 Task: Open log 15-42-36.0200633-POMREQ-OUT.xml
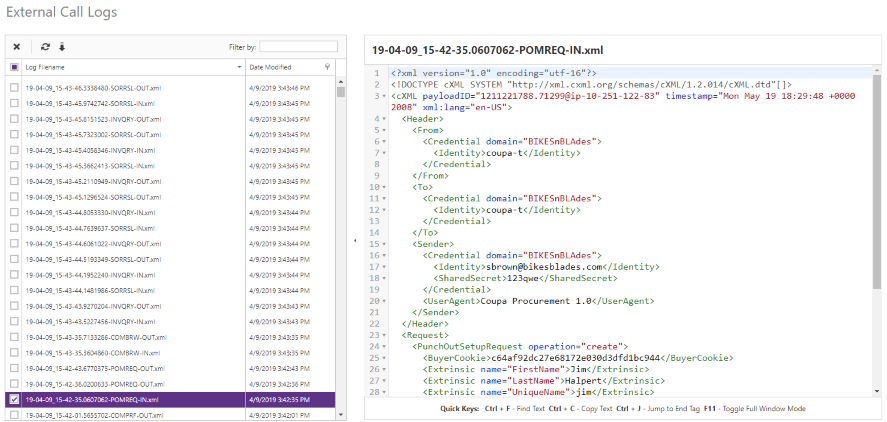point(95,384)
